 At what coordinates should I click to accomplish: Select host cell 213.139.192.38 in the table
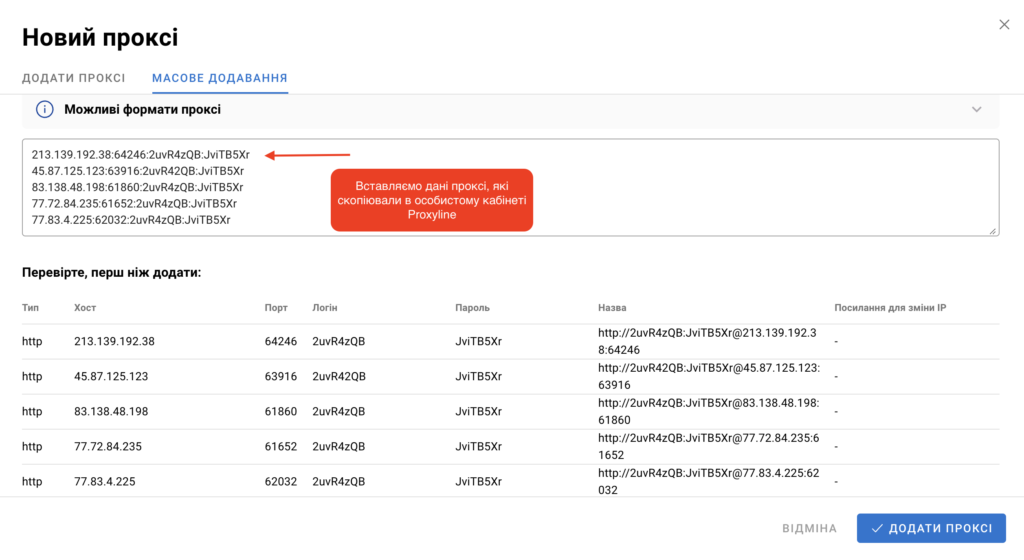[114, 341]
